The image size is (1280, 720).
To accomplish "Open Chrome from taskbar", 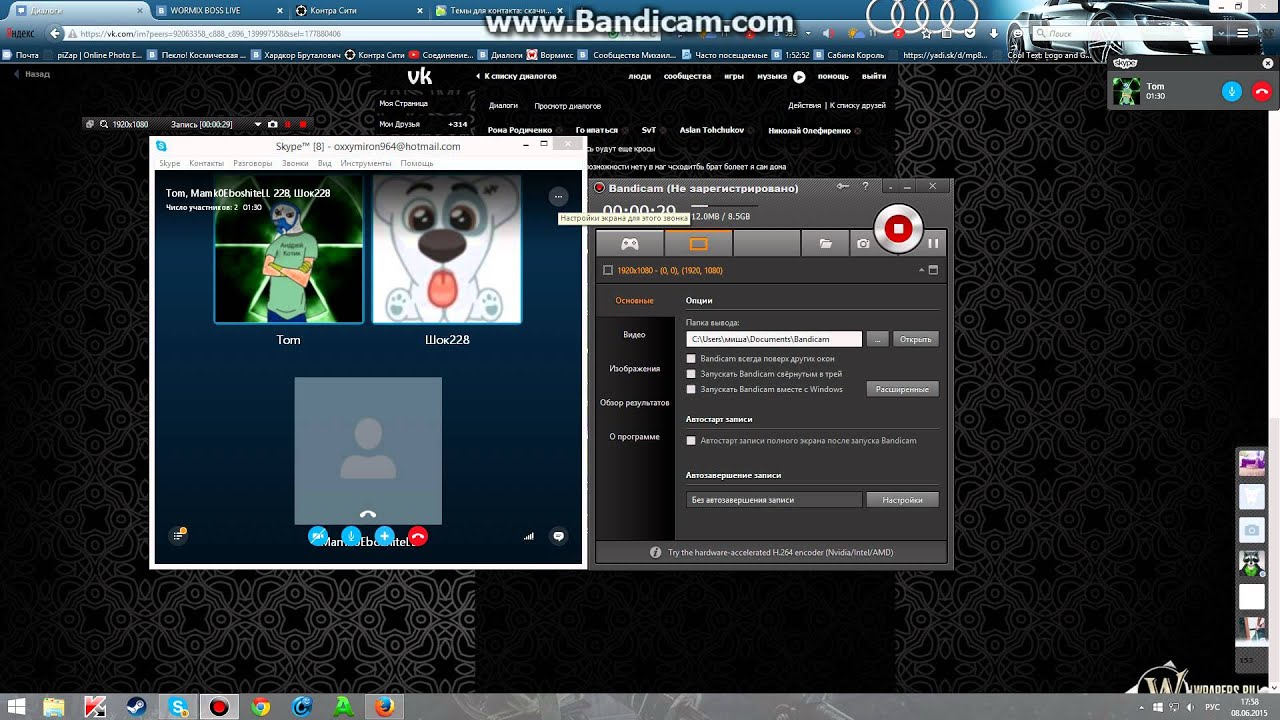I will [x=261, y=707].
